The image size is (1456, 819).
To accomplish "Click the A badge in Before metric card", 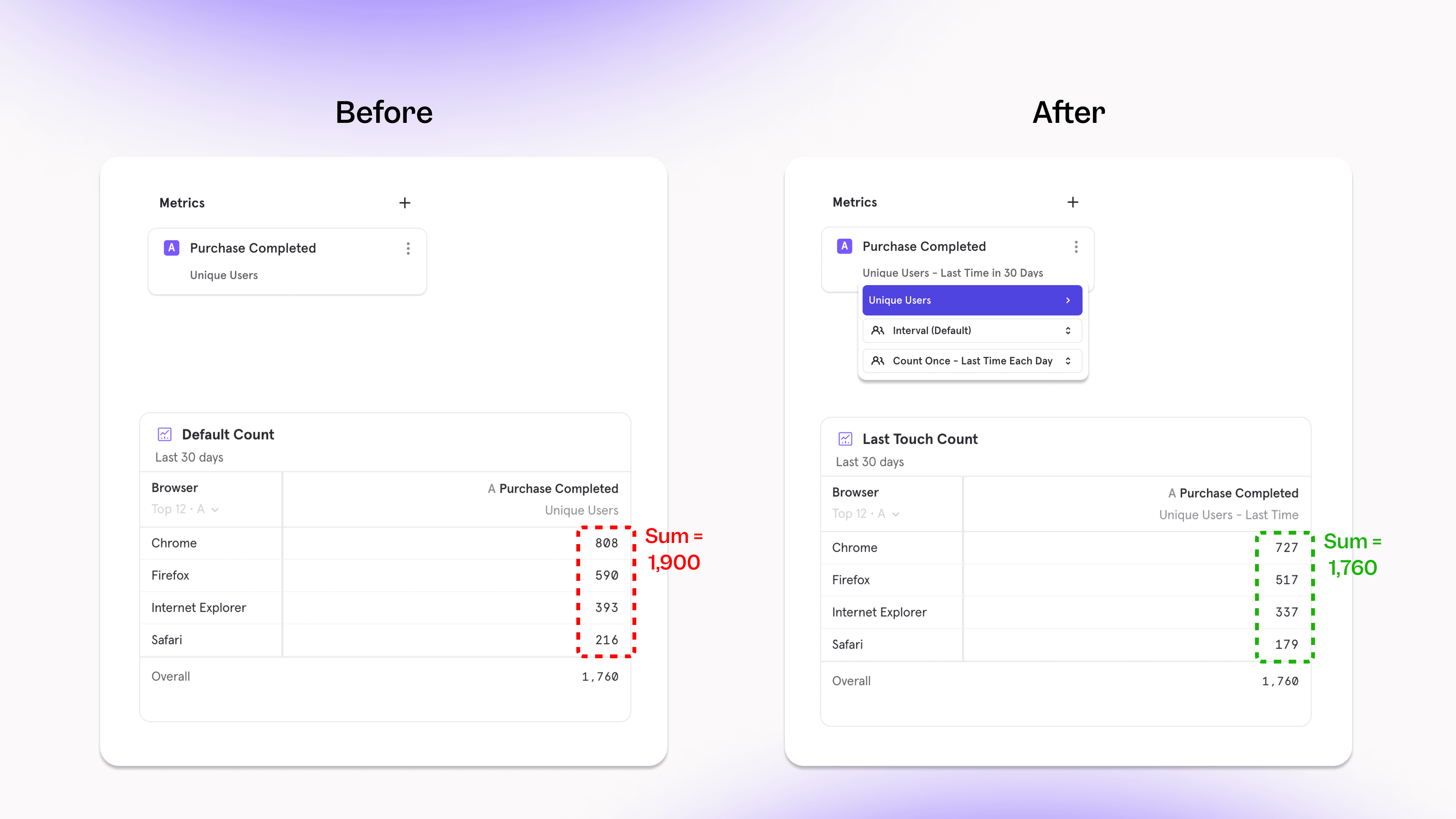I will click(x=171, y=248).
